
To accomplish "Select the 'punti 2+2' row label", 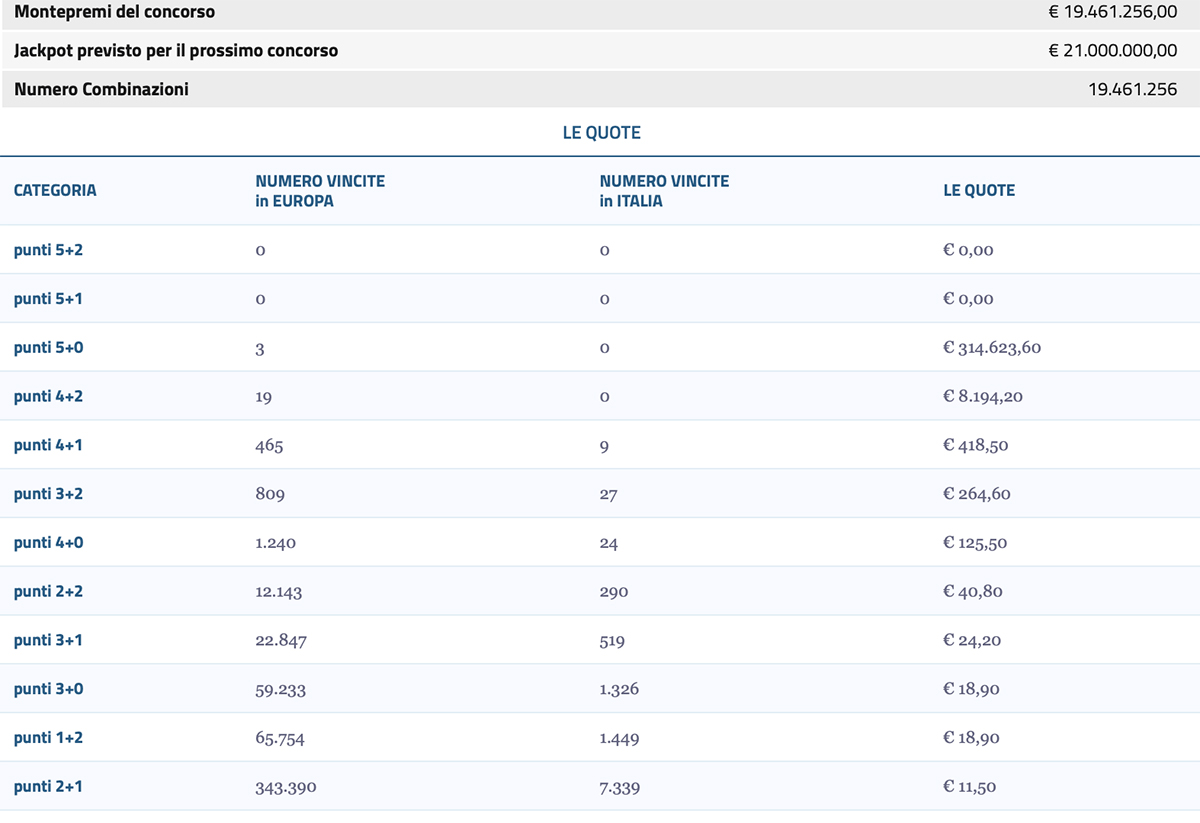I will pos(48,592).
